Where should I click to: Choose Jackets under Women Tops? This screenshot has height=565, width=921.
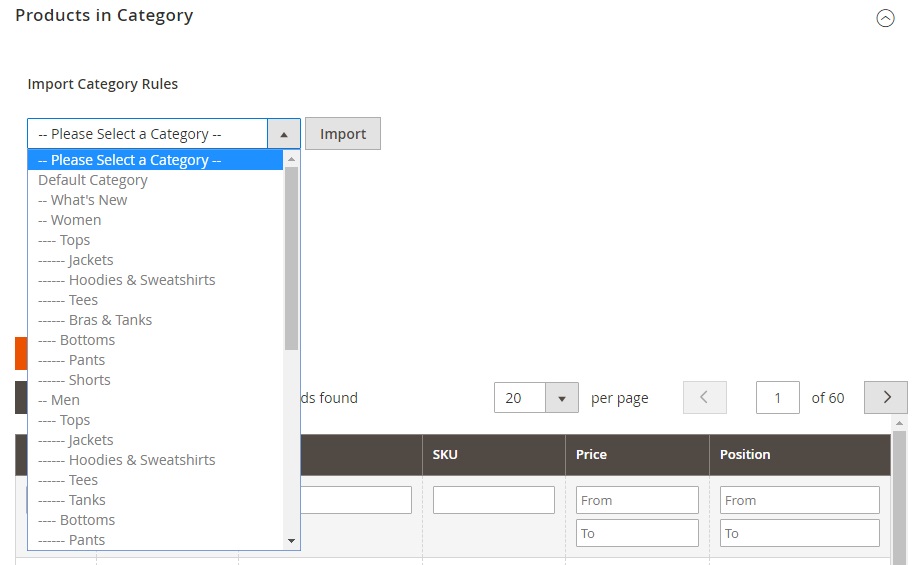(155, 260)
